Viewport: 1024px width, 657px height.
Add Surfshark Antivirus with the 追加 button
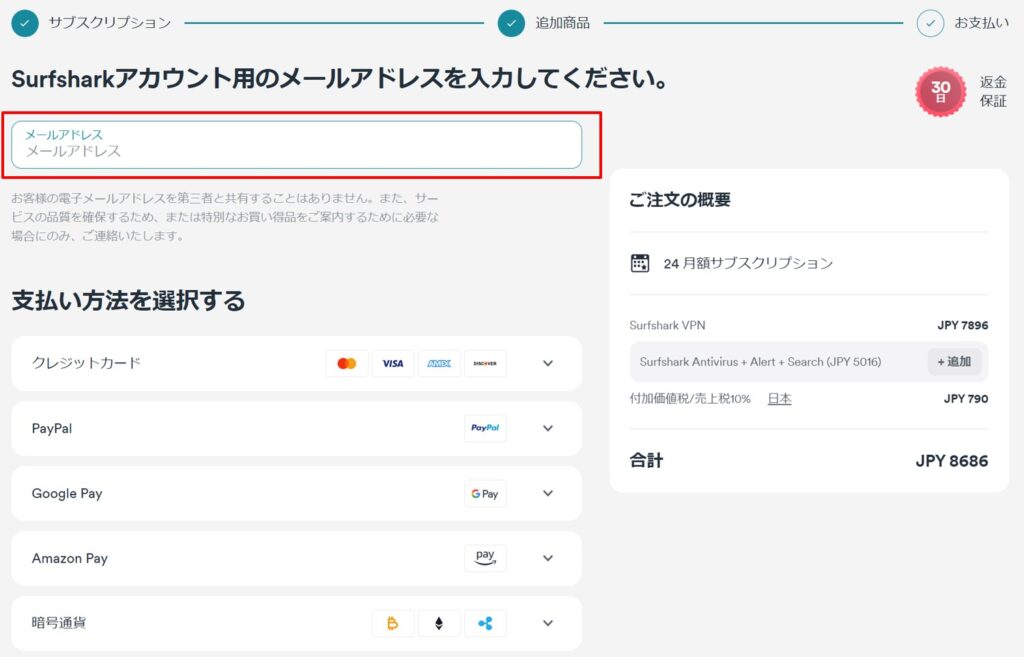tap(953, 362)
